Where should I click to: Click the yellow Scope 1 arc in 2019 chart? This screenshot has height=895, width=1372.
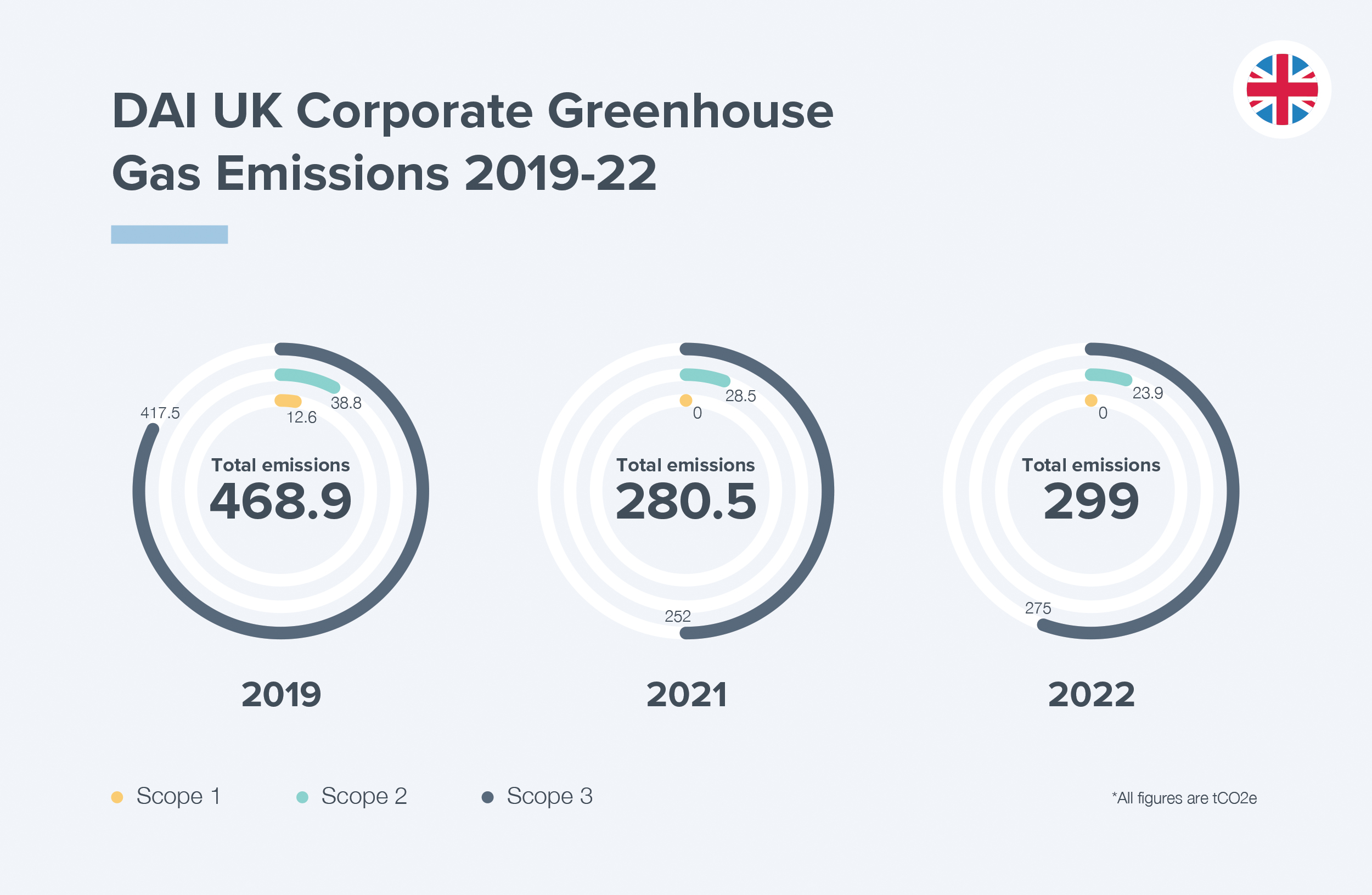(x=288, y=401)
